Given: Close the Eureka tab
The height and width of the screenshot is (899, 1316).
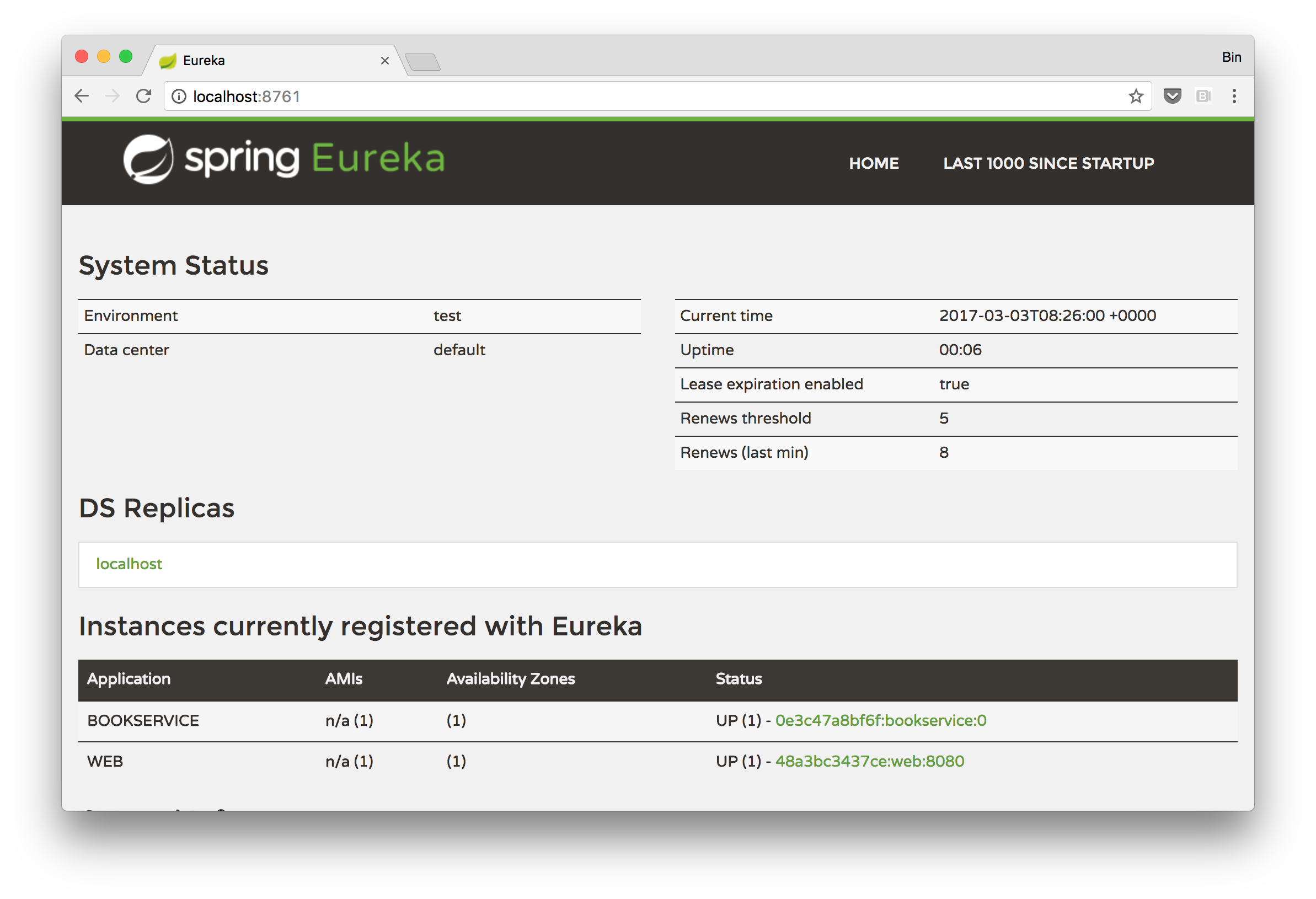Looking at the screenshot, I should (384, 61).
